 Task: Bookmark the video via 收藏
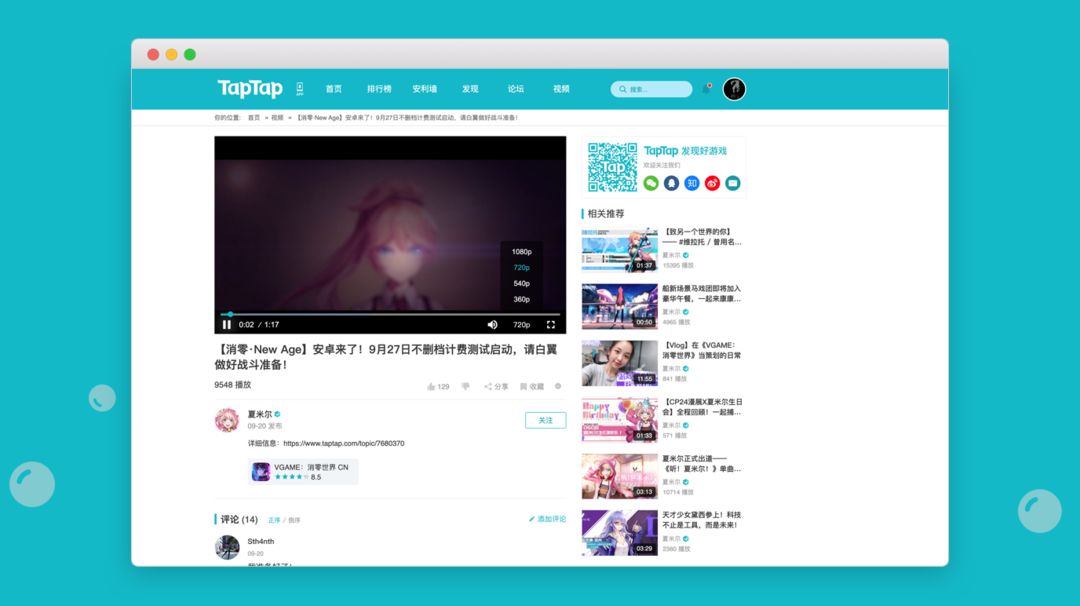pos(532,386)
